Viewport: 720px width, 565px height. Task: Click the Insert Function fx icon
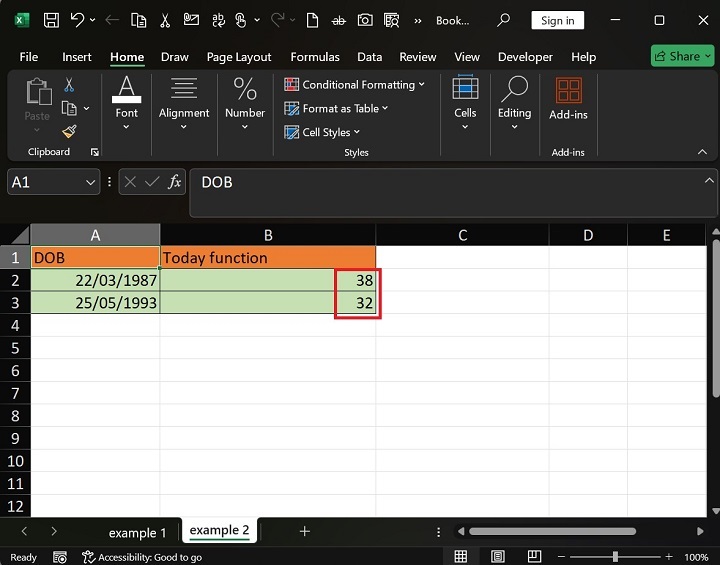click(175, 182)
